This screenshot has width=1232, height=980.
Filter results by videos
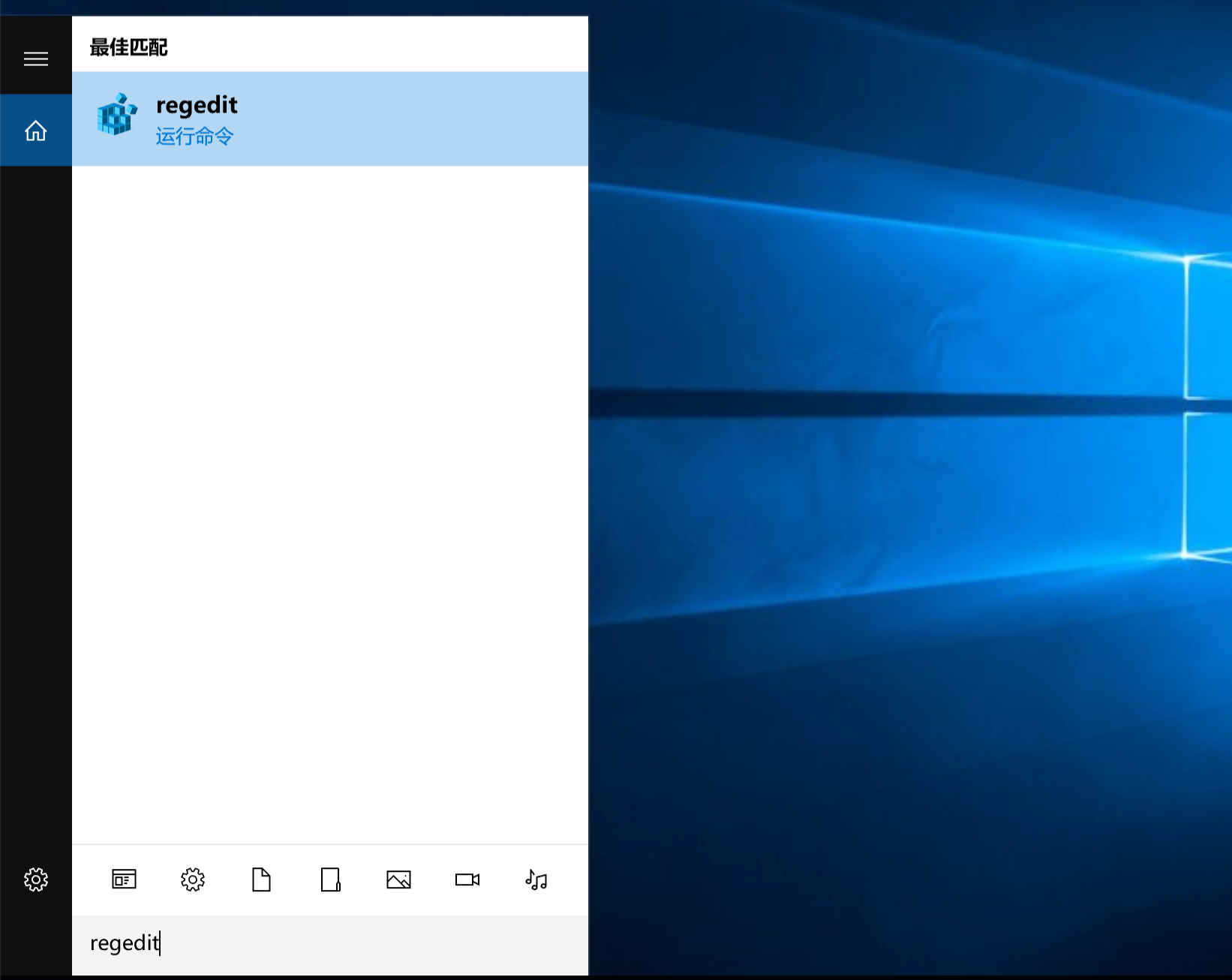[x=467, y=879]
